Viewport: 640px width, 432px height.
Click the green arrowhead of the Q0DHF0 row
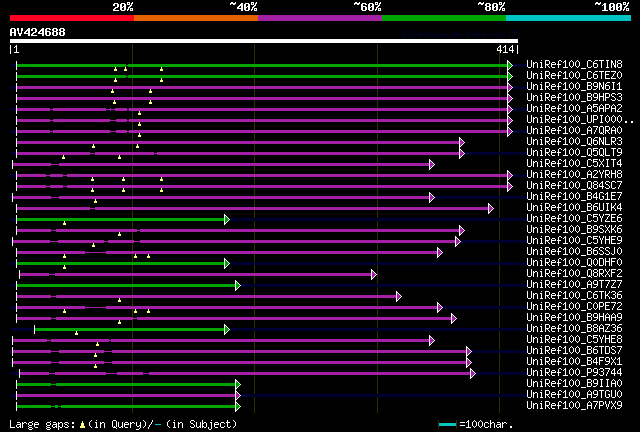(x=227, y=264)
